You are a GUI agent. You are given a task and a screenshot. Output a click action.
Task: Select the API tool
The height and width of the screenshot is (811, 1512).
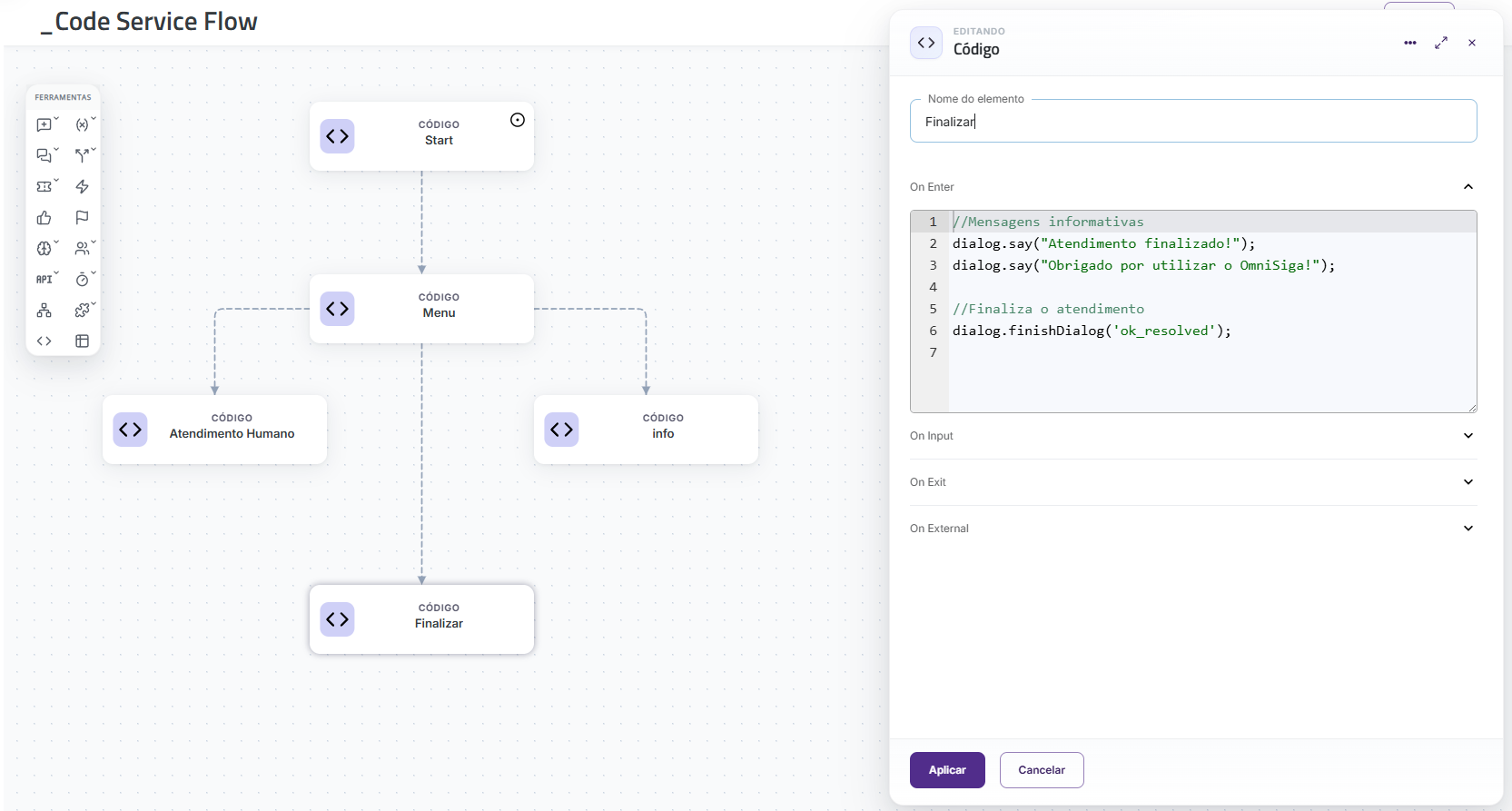(x=44, y=279)
